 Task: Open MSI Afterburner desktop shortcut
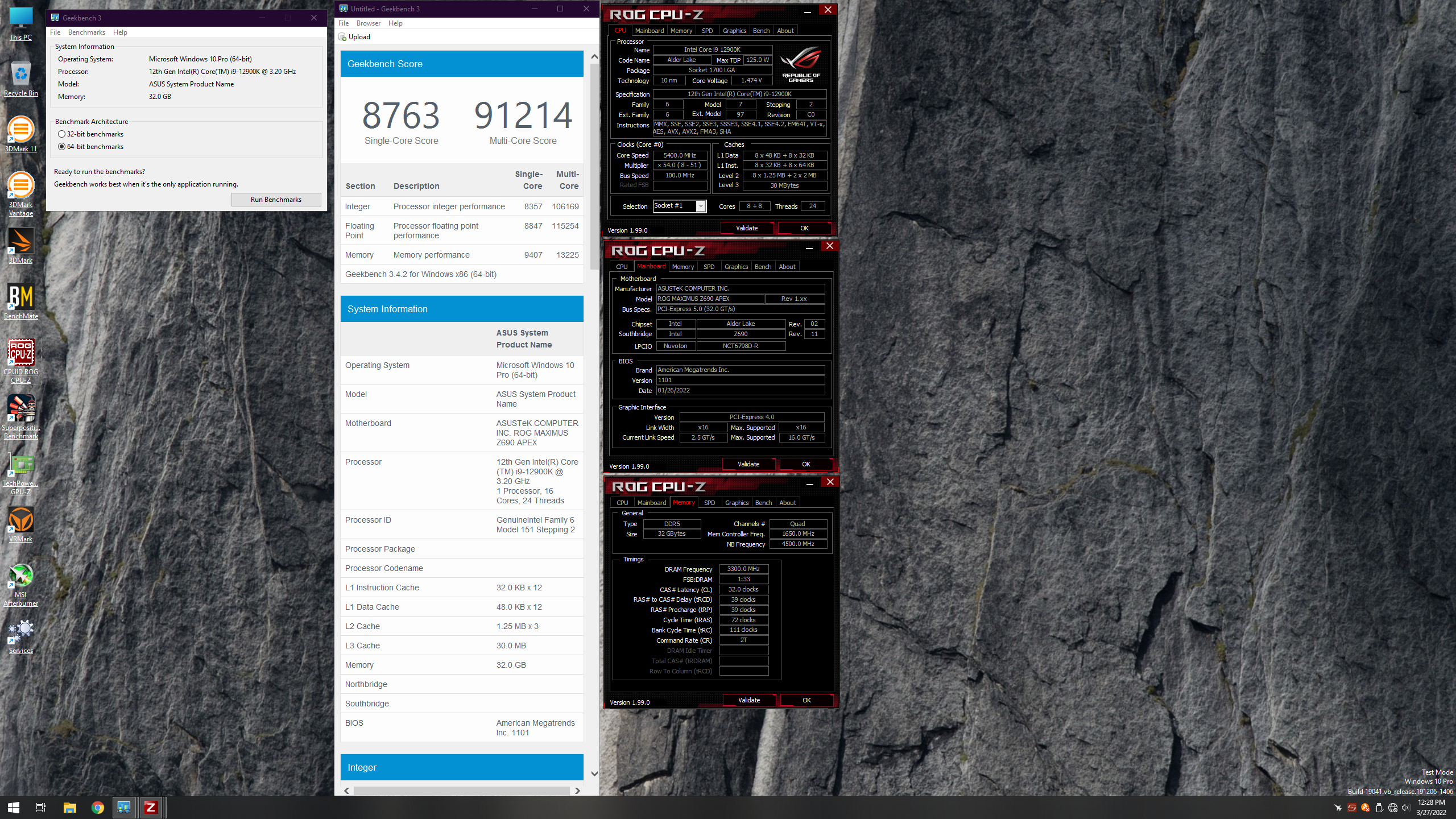[20, 584]
